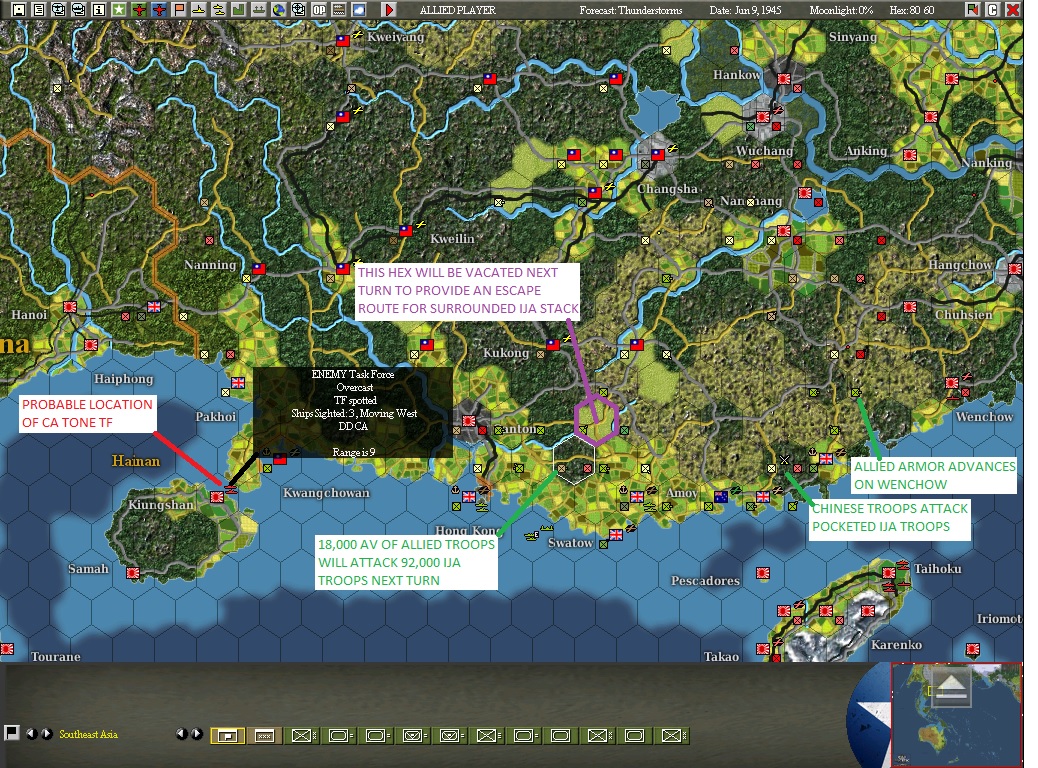Image resolution: width=1038 pixels, height=768 pixels.
Task: Click the minimap in the bottom-right corner
Action: (x=957, y=714)
